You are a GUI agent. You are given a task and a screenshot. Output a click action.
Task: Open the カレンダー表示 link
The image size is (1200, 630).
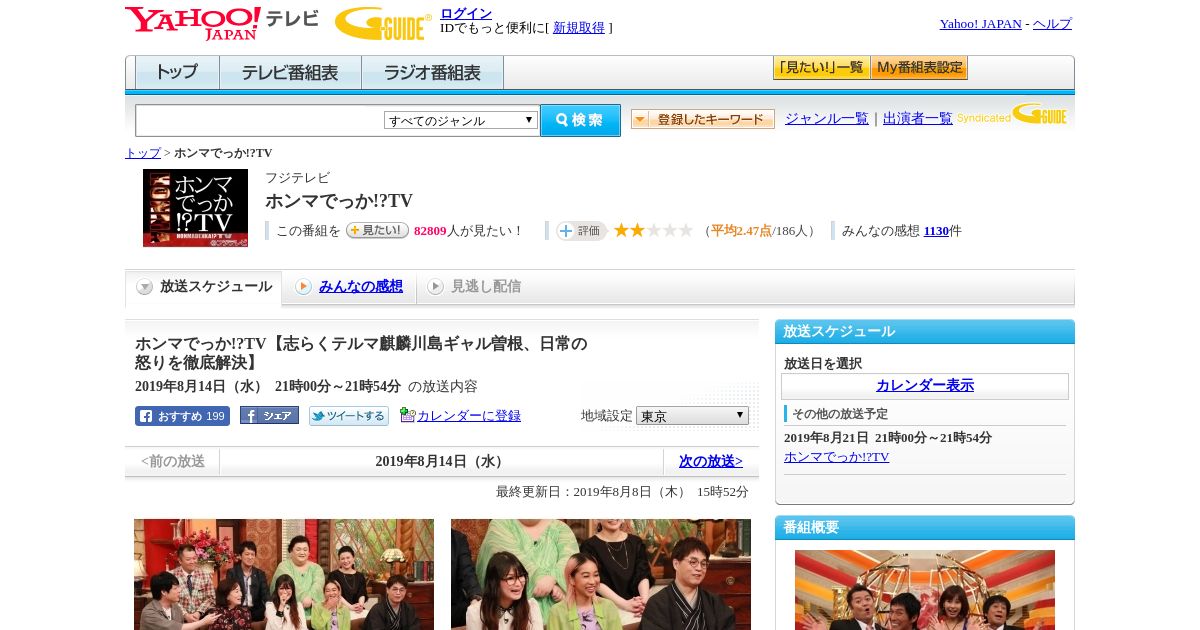click(925, 386)
